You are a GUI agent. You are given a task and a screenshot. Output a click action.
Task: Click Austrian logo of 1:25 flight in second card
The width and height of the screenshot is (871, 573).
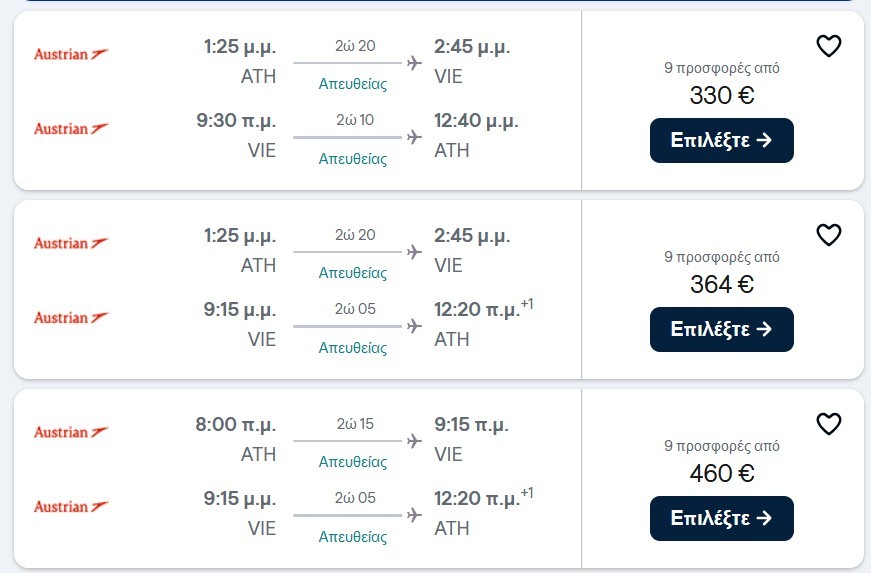coord(71,243)
